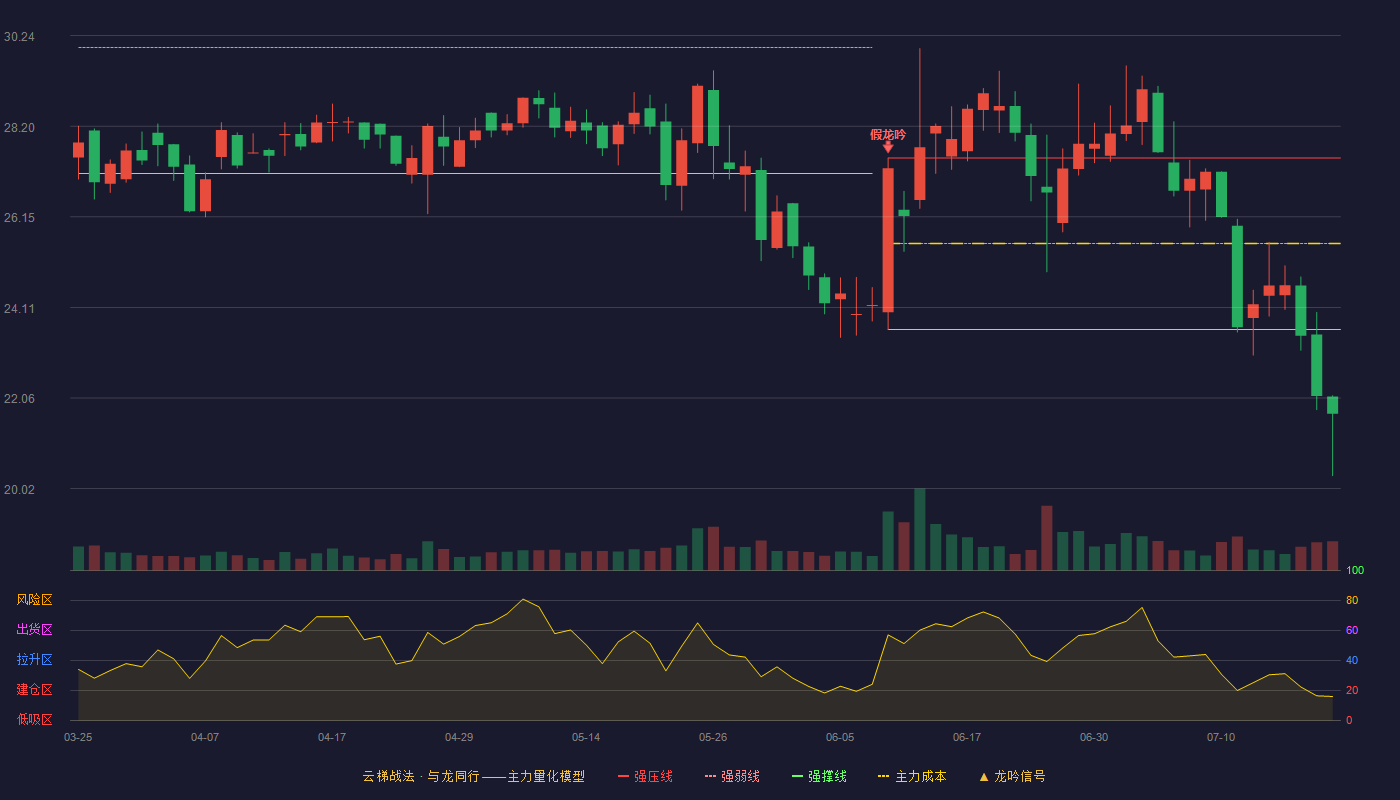Click the 06-30 date label

pos(1094,737)
